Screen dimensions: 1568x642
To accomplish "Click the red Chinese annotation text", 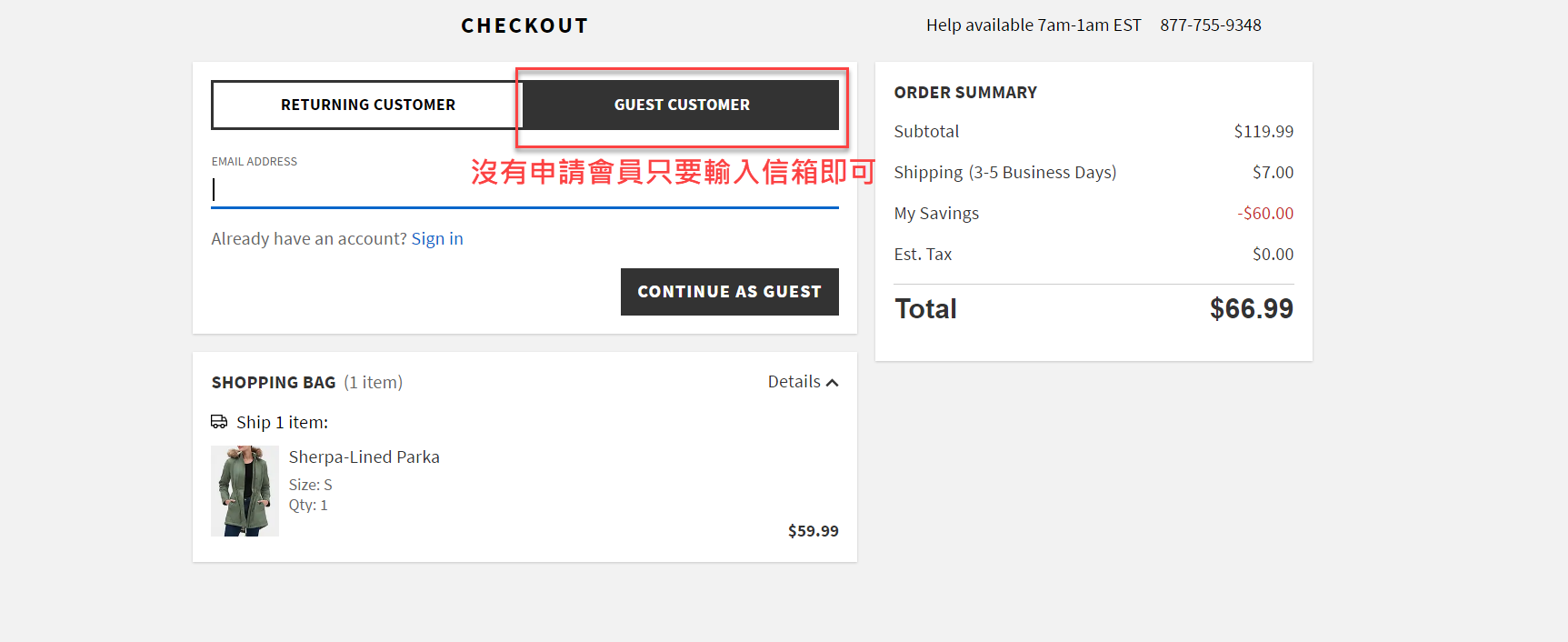I will coord(673,172).
